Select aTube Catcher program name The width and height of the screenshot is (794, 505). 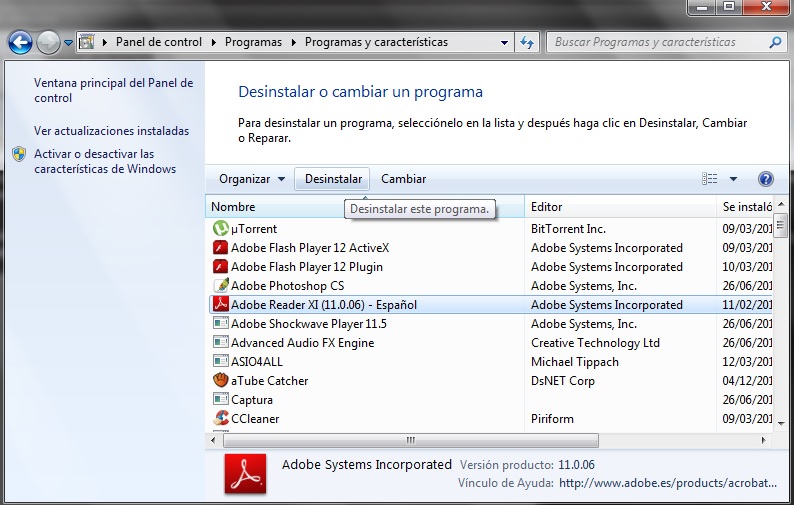[x=269, y=381]
